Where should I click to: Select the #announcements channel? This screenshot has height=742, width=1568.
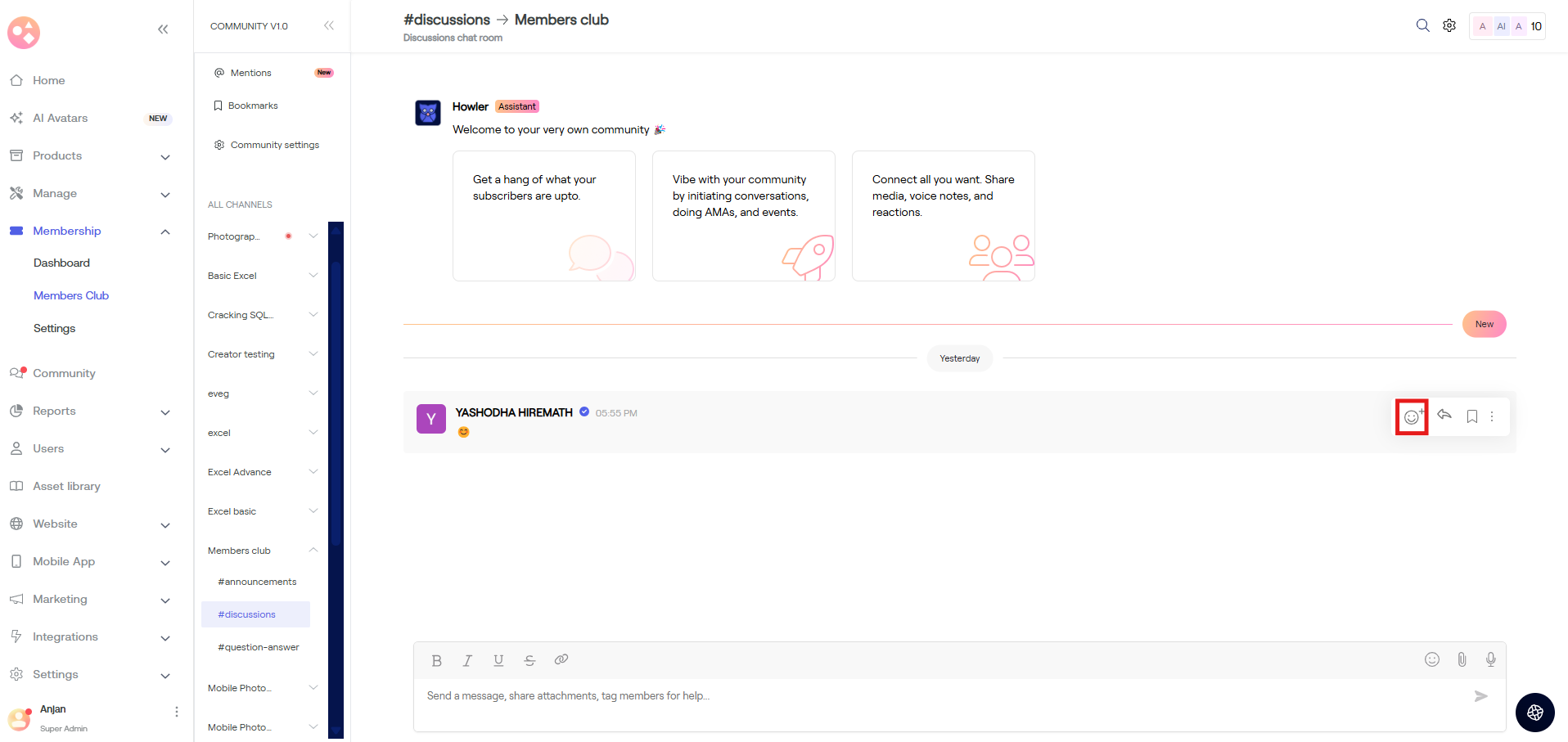(257, 582)
